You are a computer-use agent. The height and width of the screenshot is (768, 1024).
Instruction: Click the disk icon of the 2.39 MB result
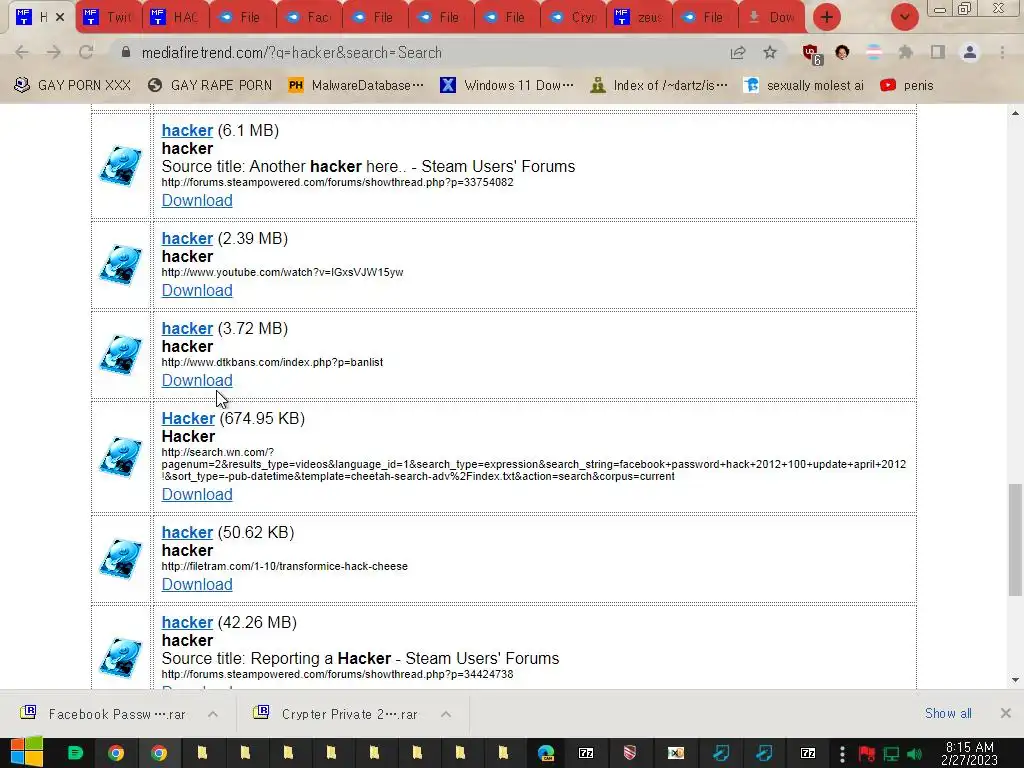tap(121, 264)
